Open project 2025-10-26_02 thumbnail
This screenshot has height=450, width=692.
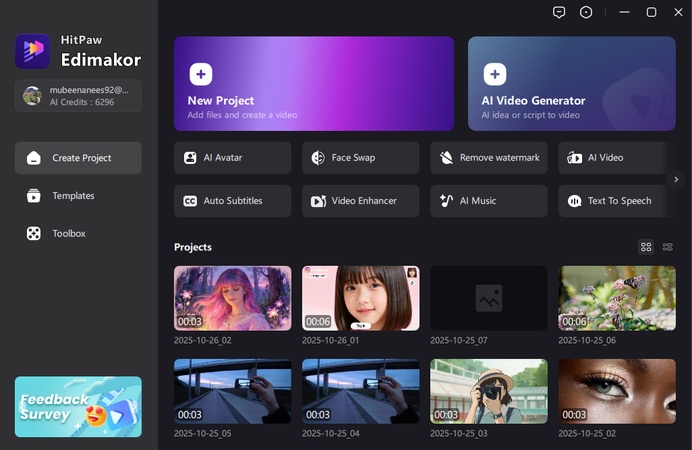232,298
